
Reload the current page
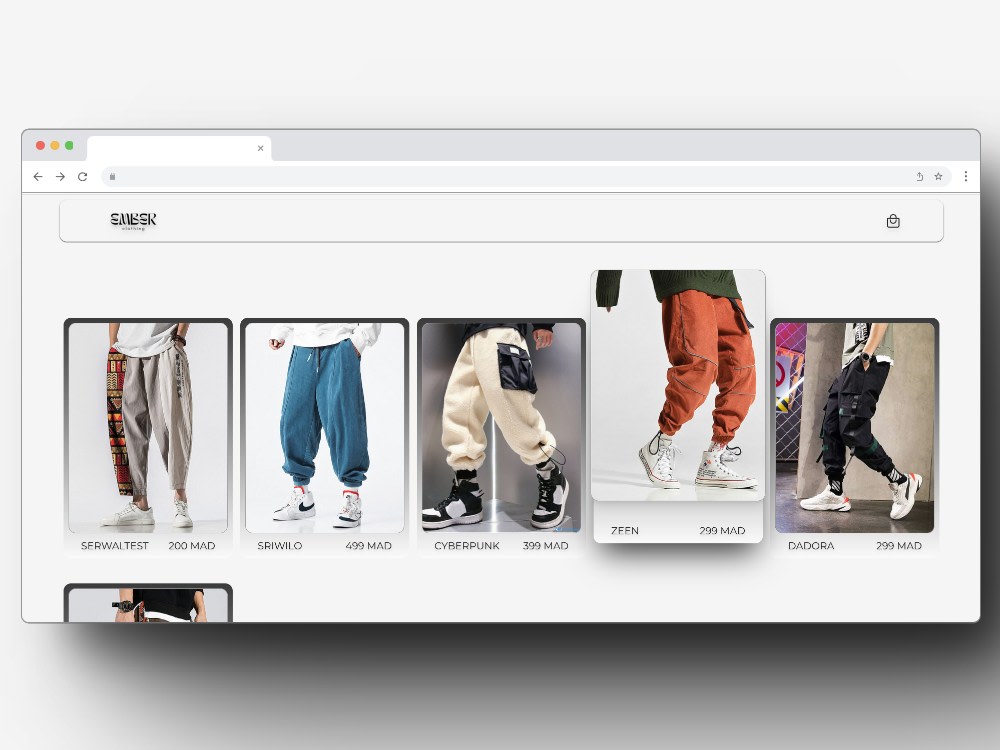click(x=83, y=176)
